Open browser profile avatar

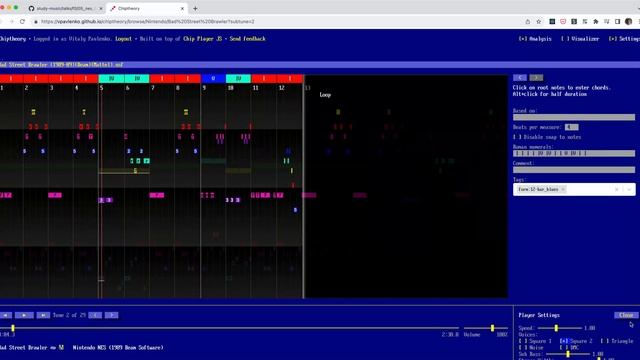[x=629, y=22]
